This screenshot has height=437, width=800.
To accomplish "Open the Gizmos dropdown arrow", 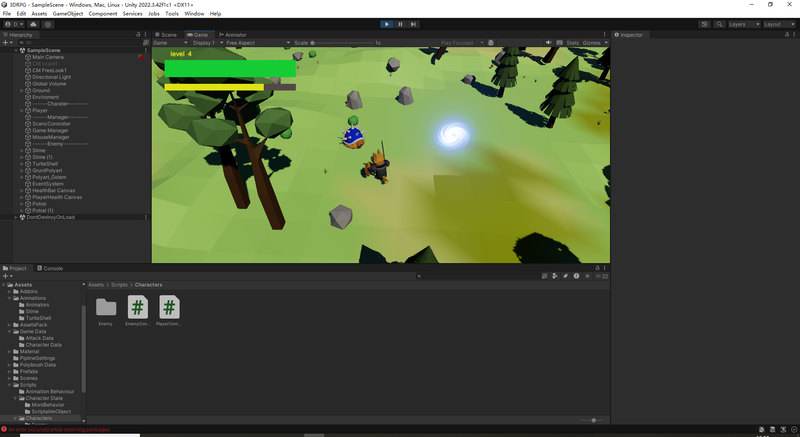I will point(606,43).
